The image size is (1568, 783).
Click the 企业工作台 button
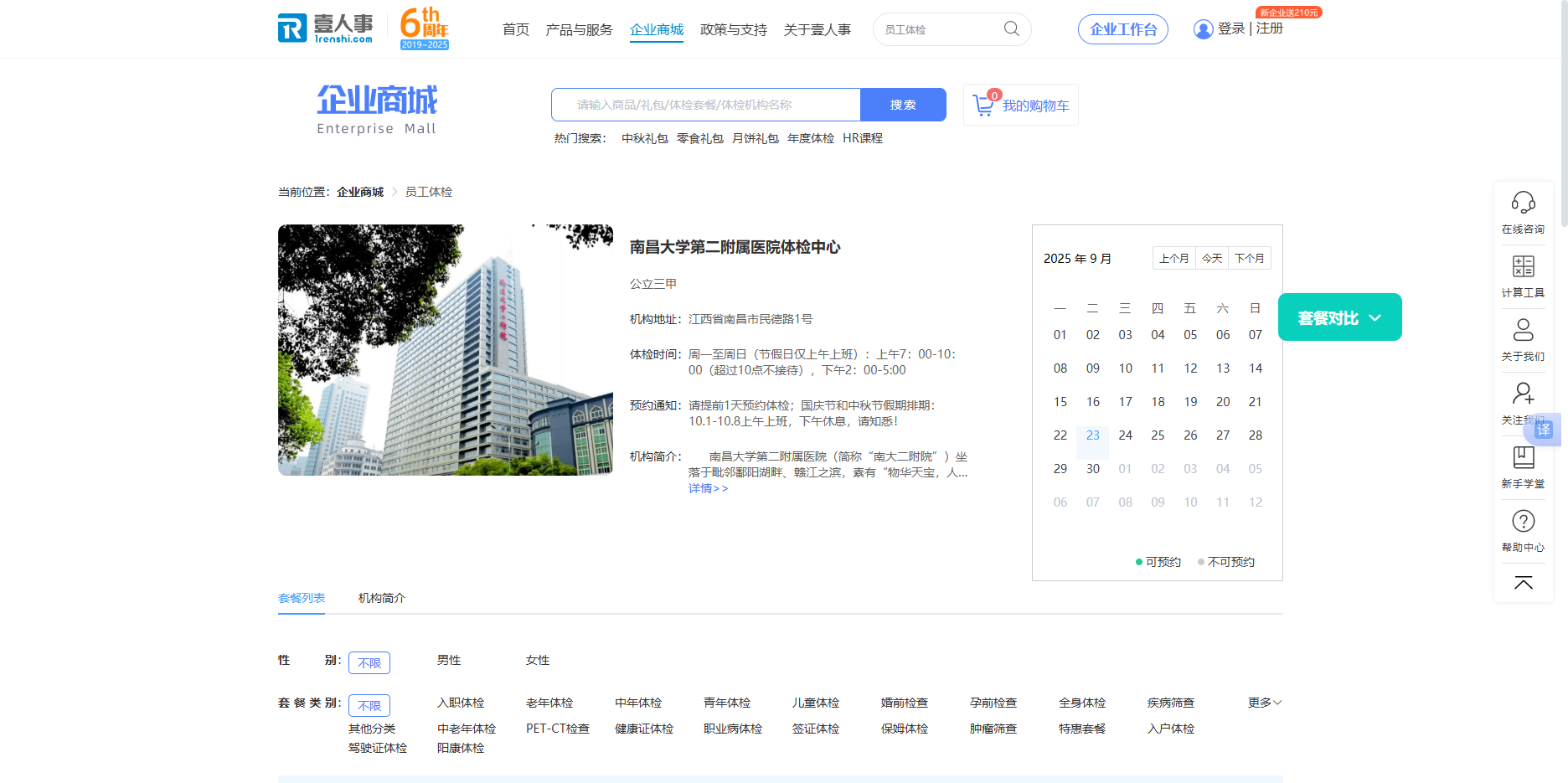click(x=1122, y=29)
